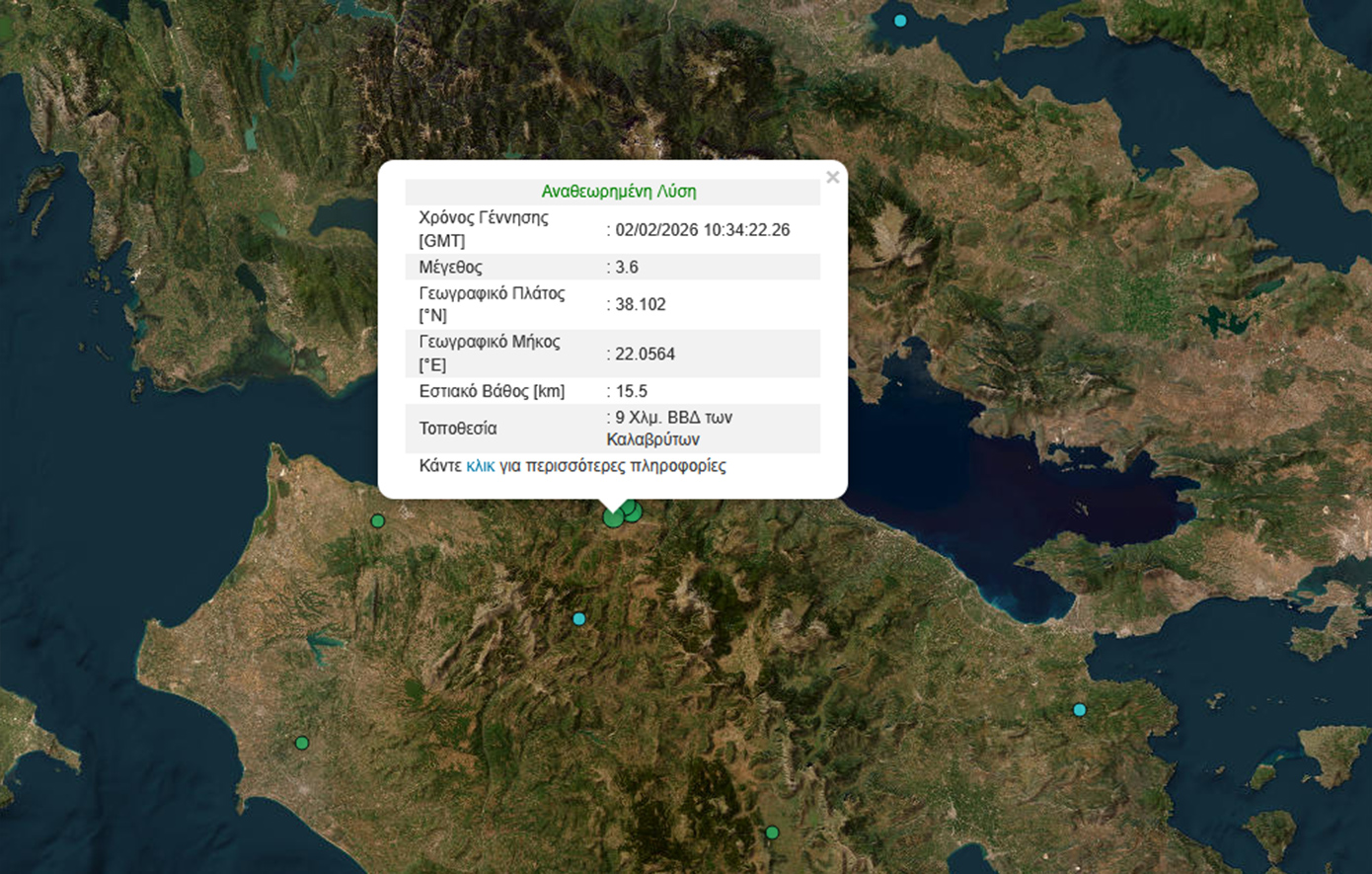Select the green marker at the bottom of the map
Screen dimensions: 1372x874
(x=772, y=833)
